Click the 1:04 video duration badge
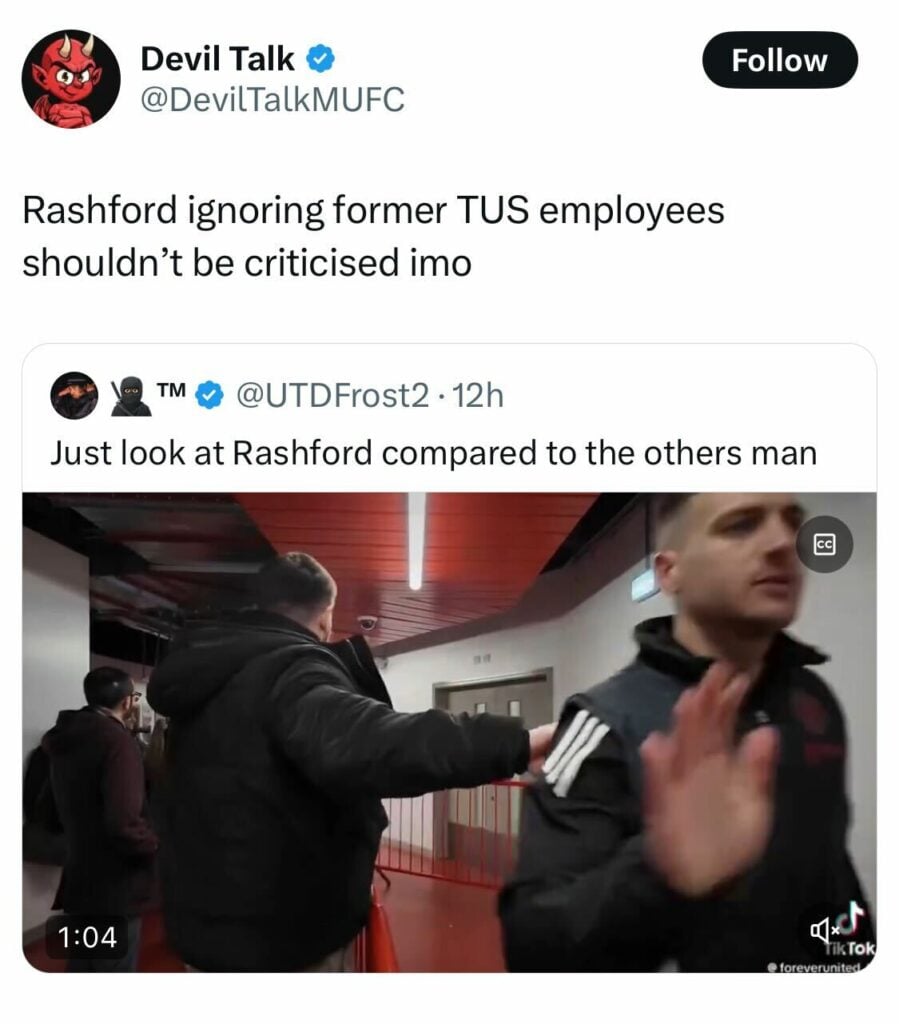This screenshot has width=899, height=1024. 87,937
